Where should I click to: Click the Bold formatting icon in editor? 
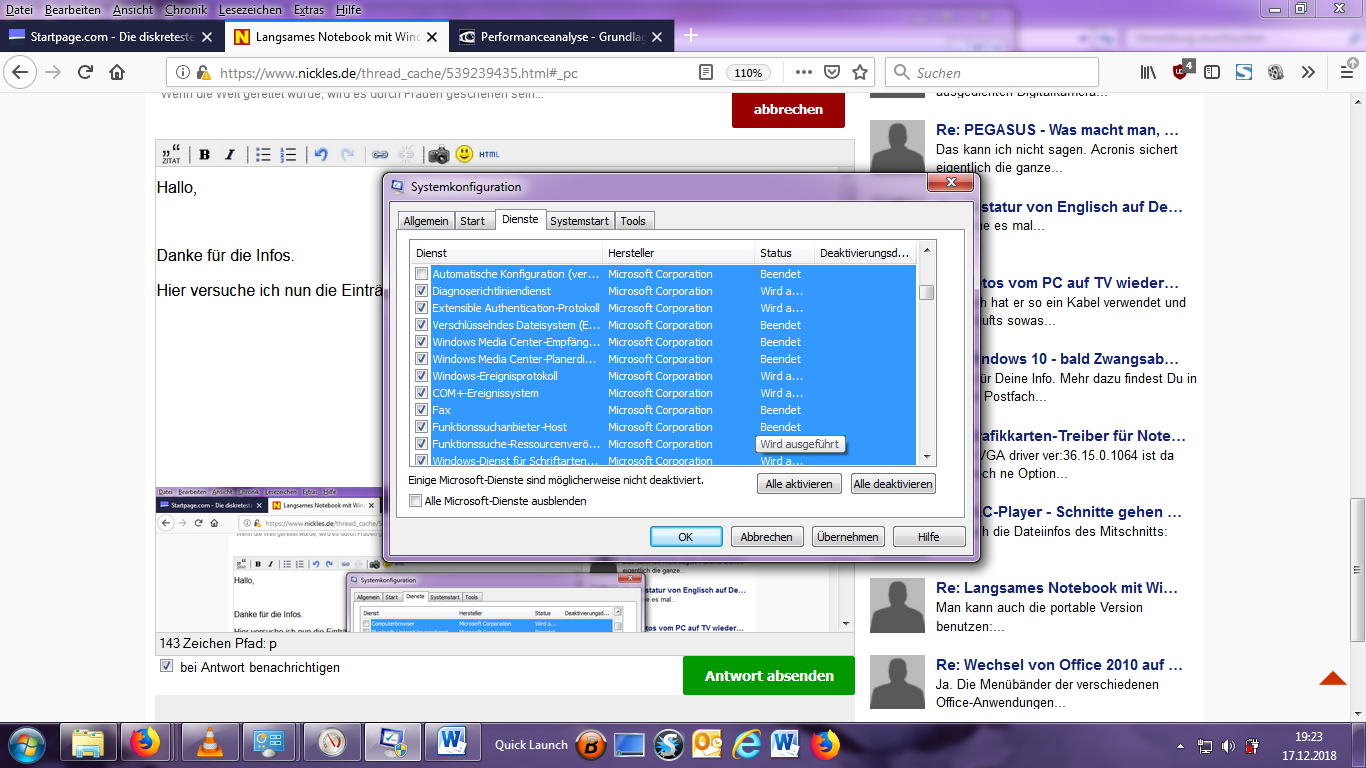tap(204, 154)
